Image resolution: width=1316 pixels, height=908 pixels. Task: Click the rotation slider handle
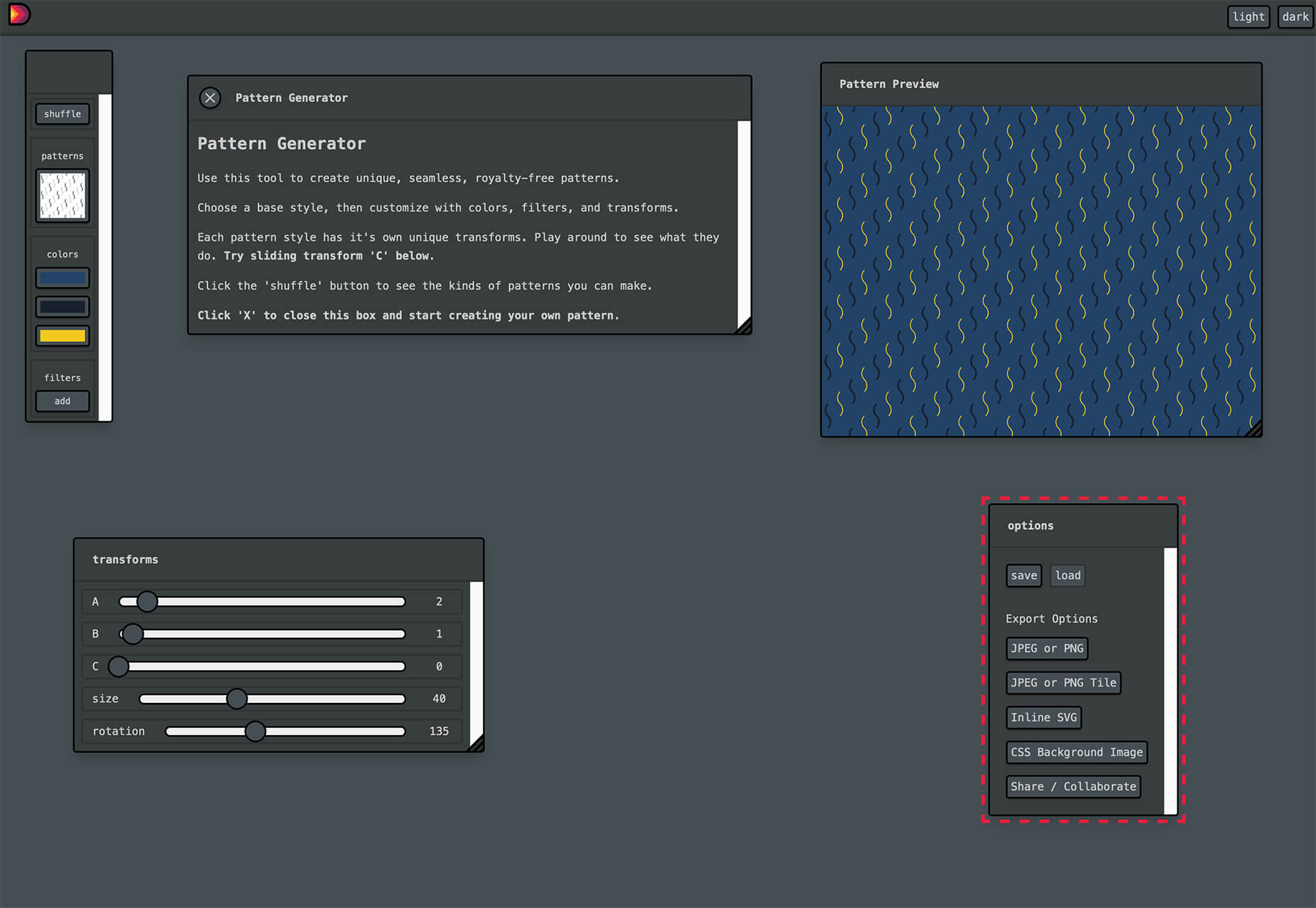(x=255, y=731)
